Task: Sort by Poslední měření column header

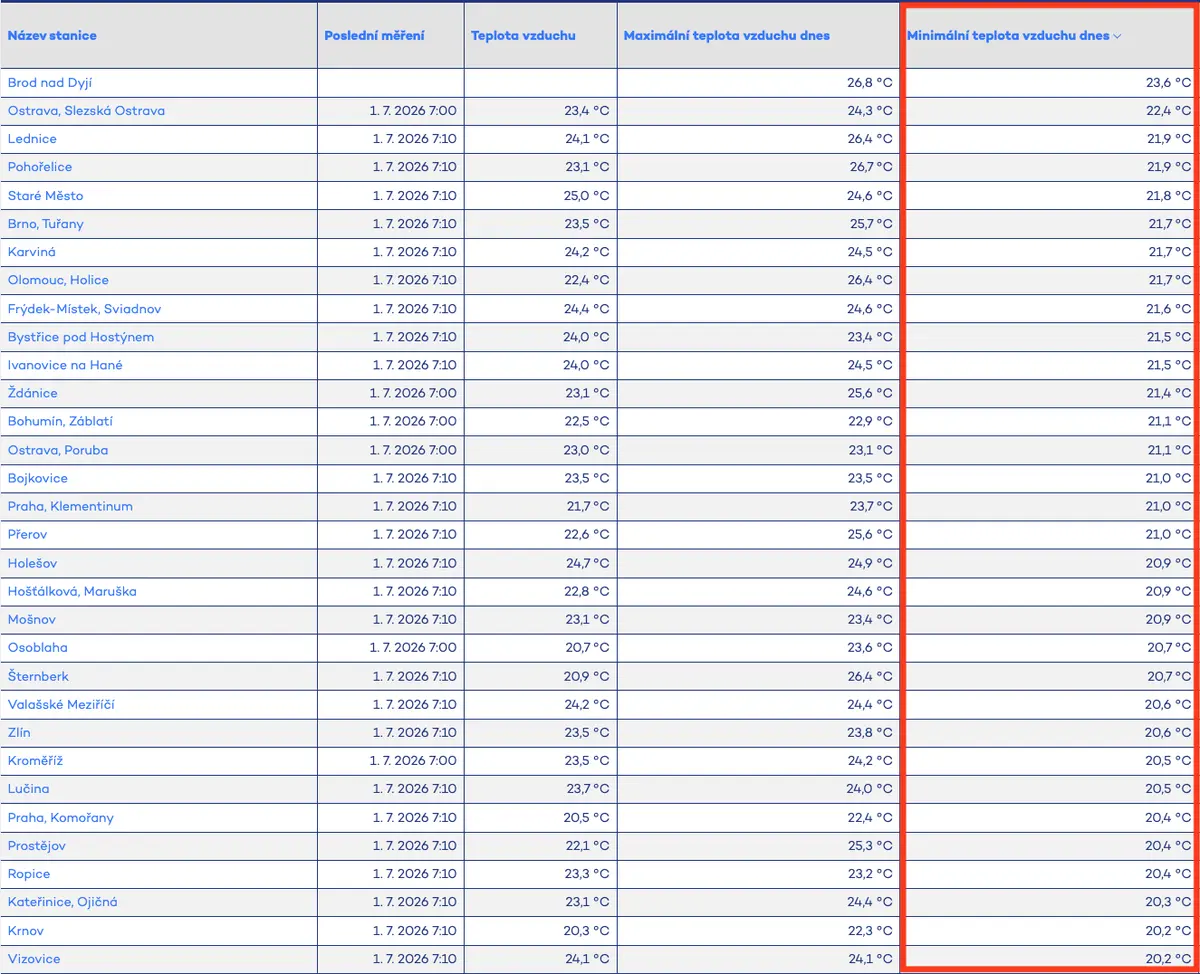Action: pyautogui.click(x=374, y=36)
